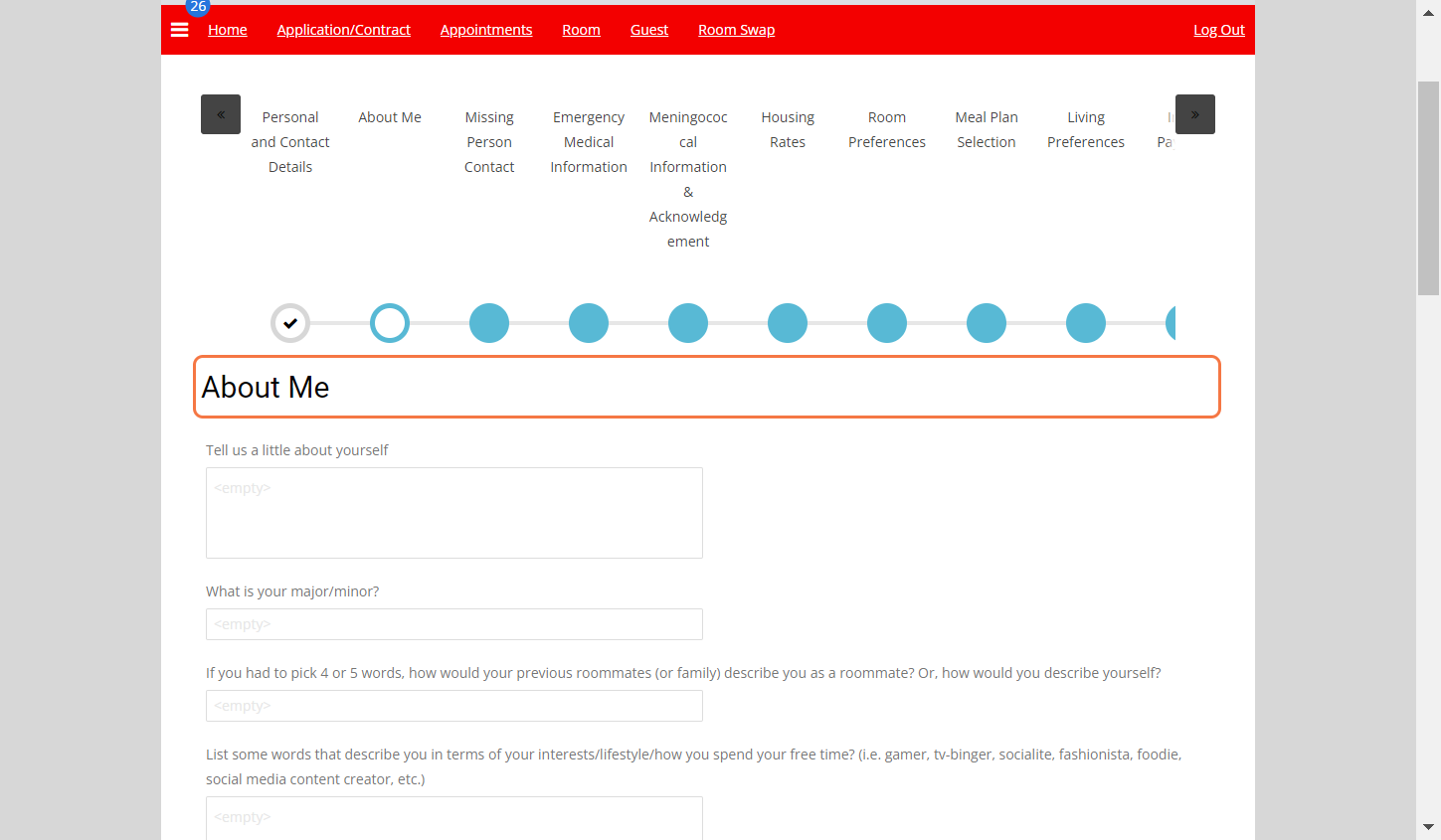1441x840 pixels.
Task: Click the scrollbar up arrow
Action: coord(1428,12)
